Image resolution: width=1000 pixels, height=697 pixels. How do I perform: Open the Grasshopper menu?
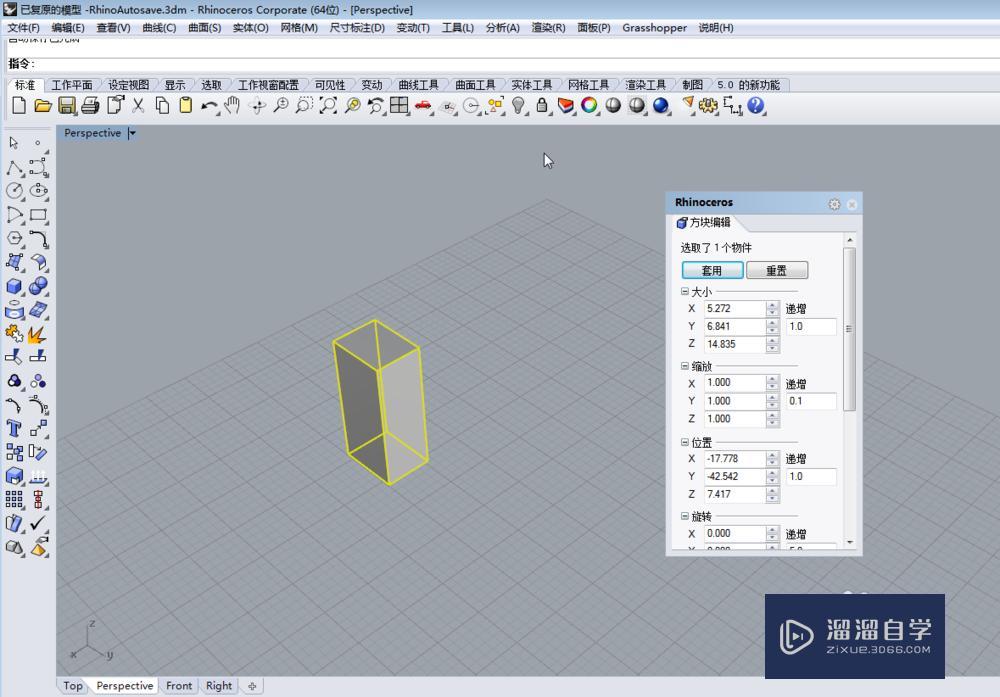[654, 28]
